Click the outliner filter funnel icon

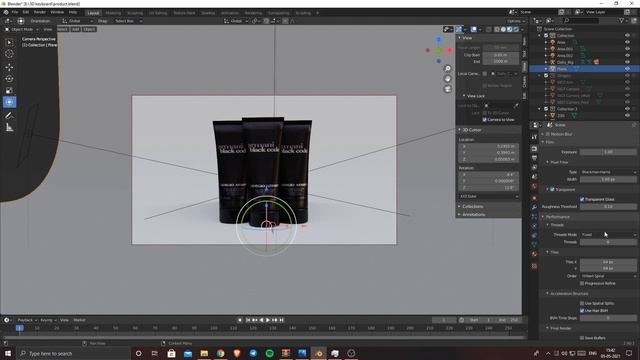[x=622, y=20]
